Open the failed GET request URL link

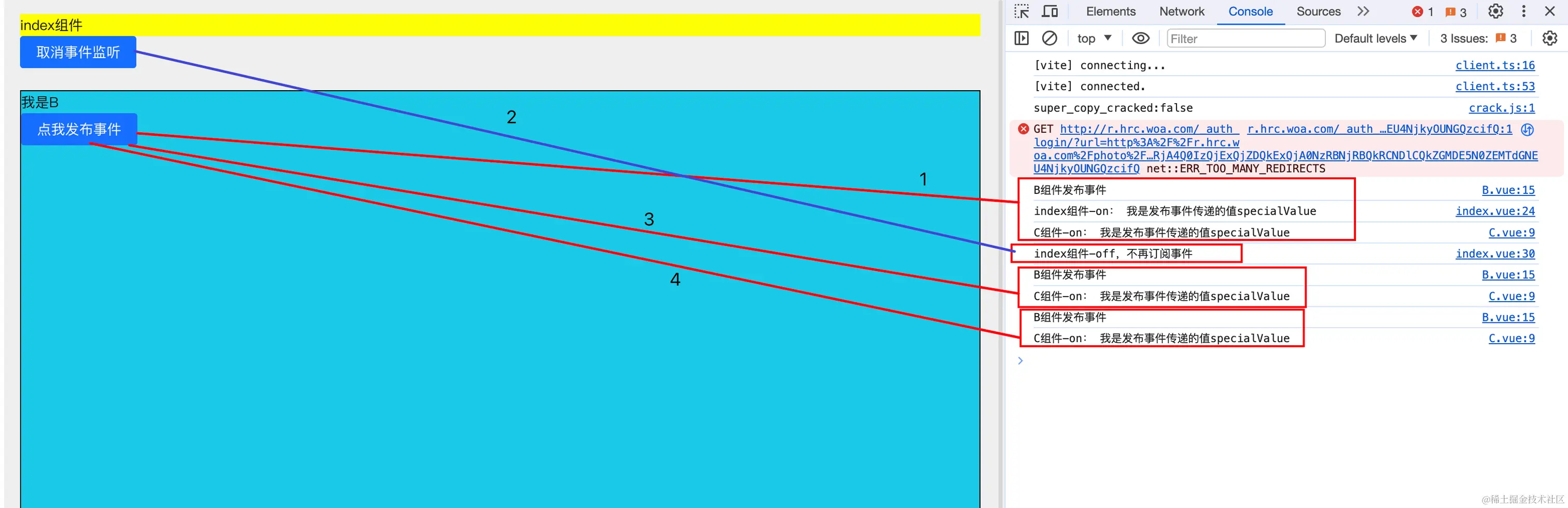1149,129
